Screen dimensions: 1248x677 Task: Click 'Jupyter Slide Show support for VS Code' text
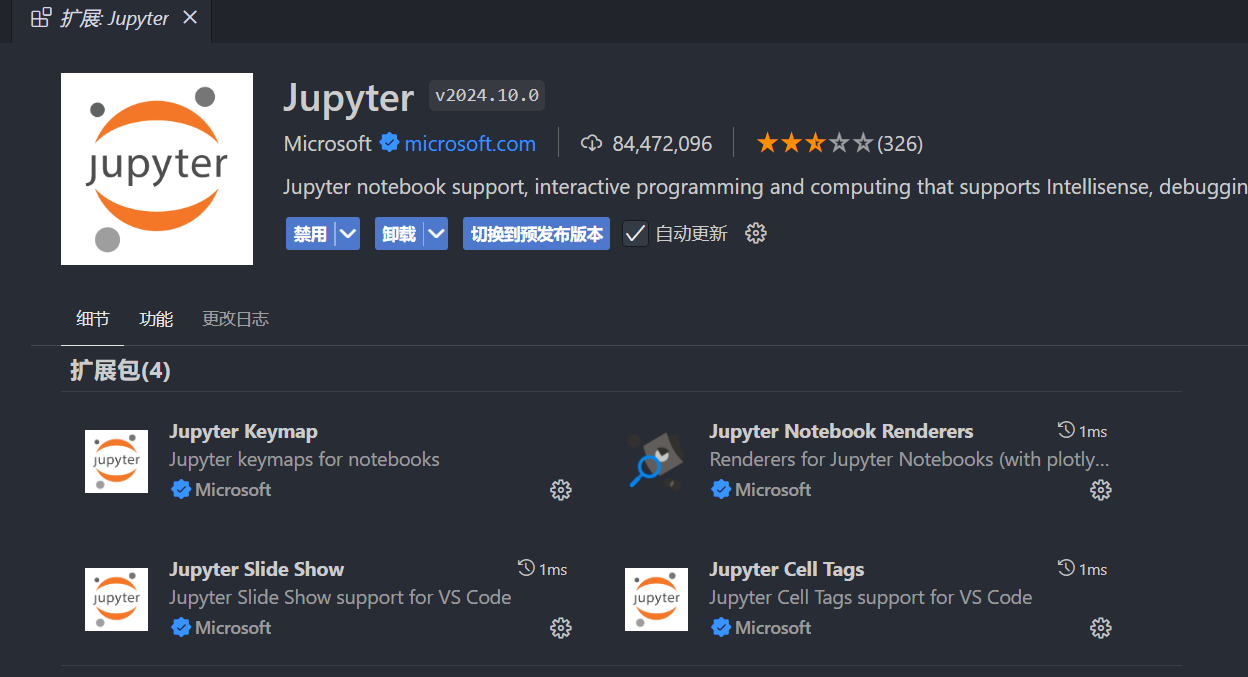[340, 597]
